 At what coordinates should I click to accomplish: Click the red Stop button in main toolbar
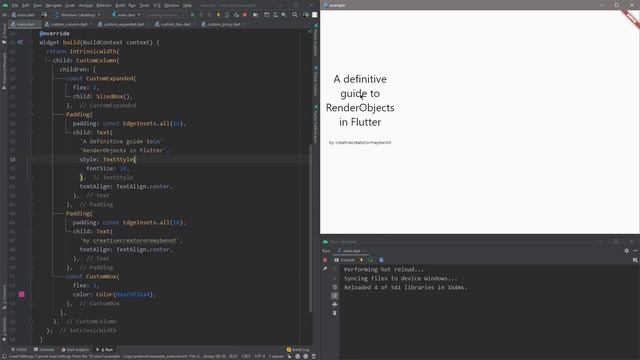click(244, 15)
